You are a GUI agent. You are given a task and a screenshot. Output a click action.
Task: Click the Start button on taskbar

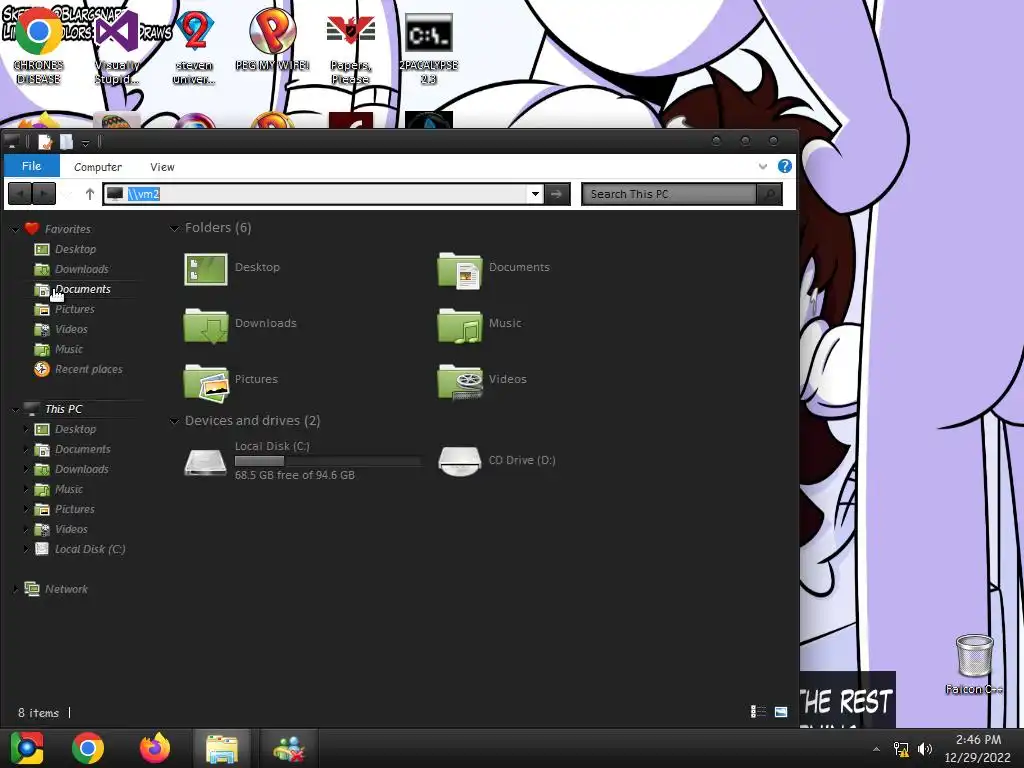(x=27, y=748)
